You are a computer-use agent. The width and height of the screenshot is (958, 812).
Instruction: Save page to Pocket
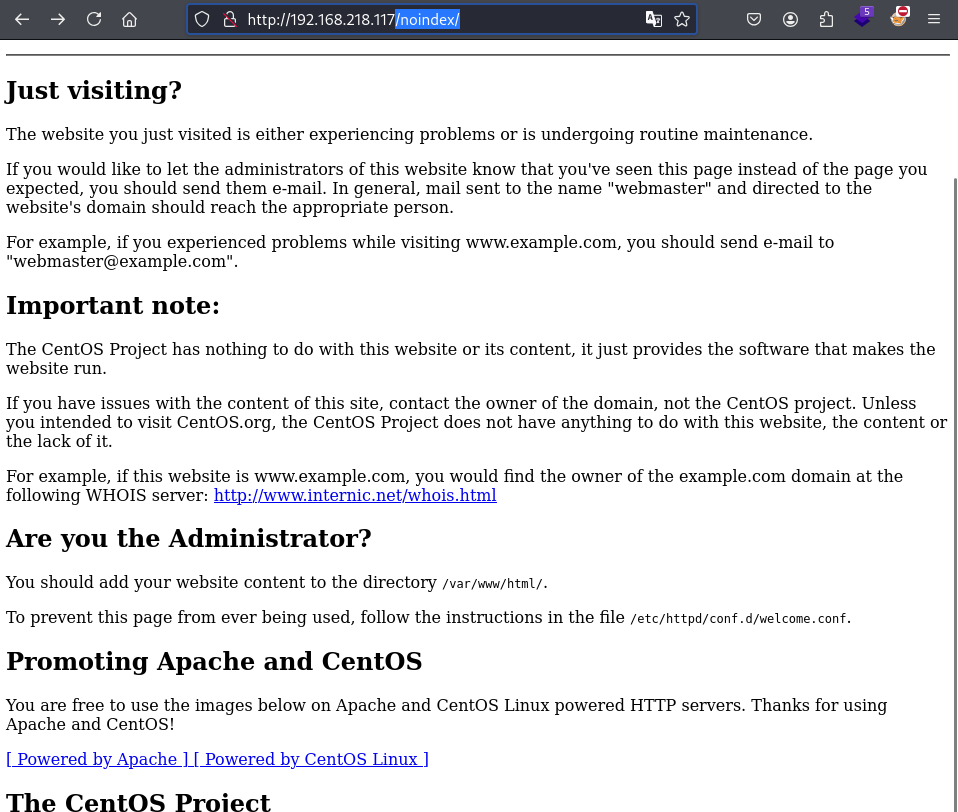click(x=754, y=20)
